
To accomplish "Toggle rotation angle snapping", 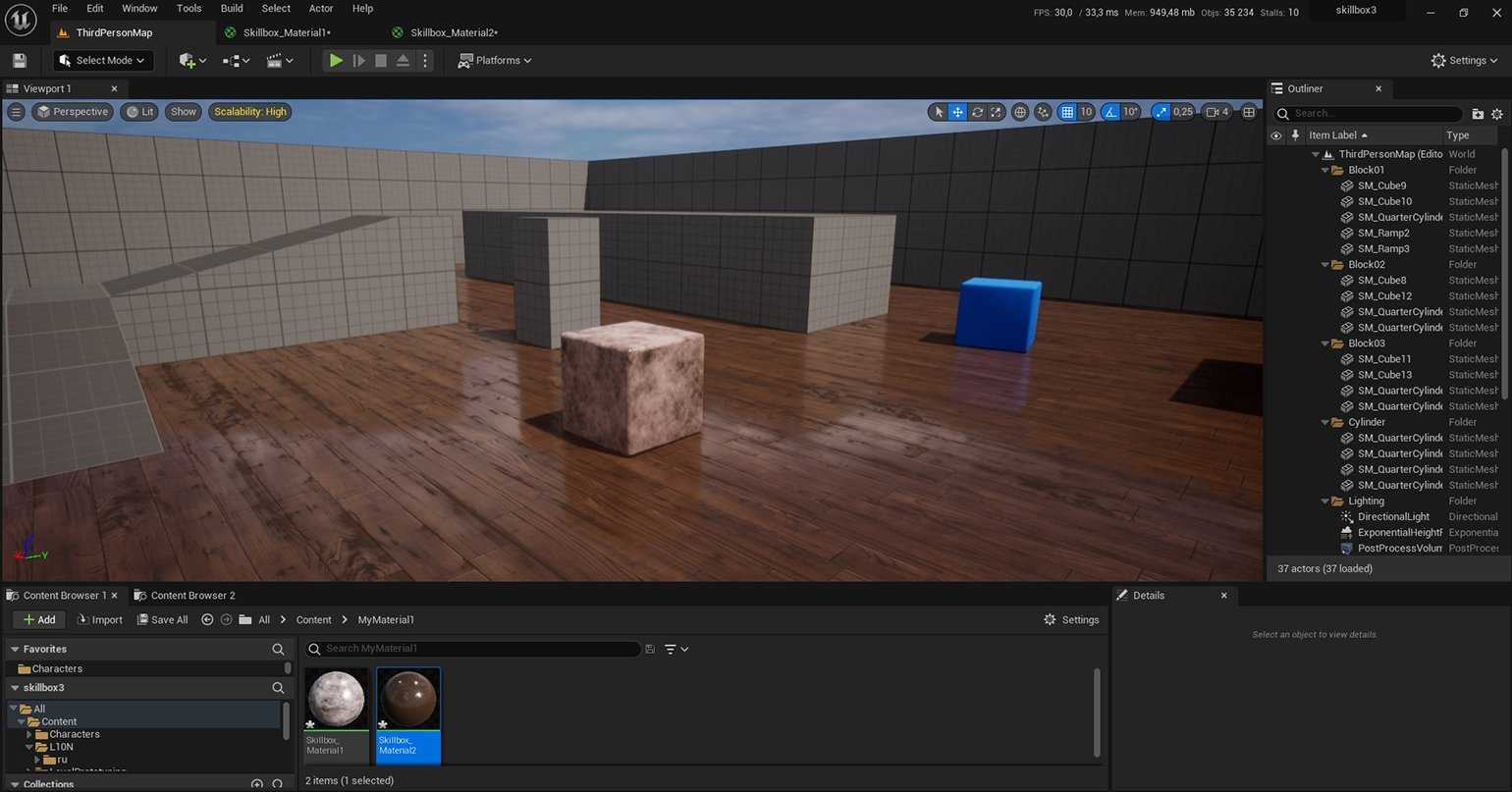I will tap(1111, 112).
